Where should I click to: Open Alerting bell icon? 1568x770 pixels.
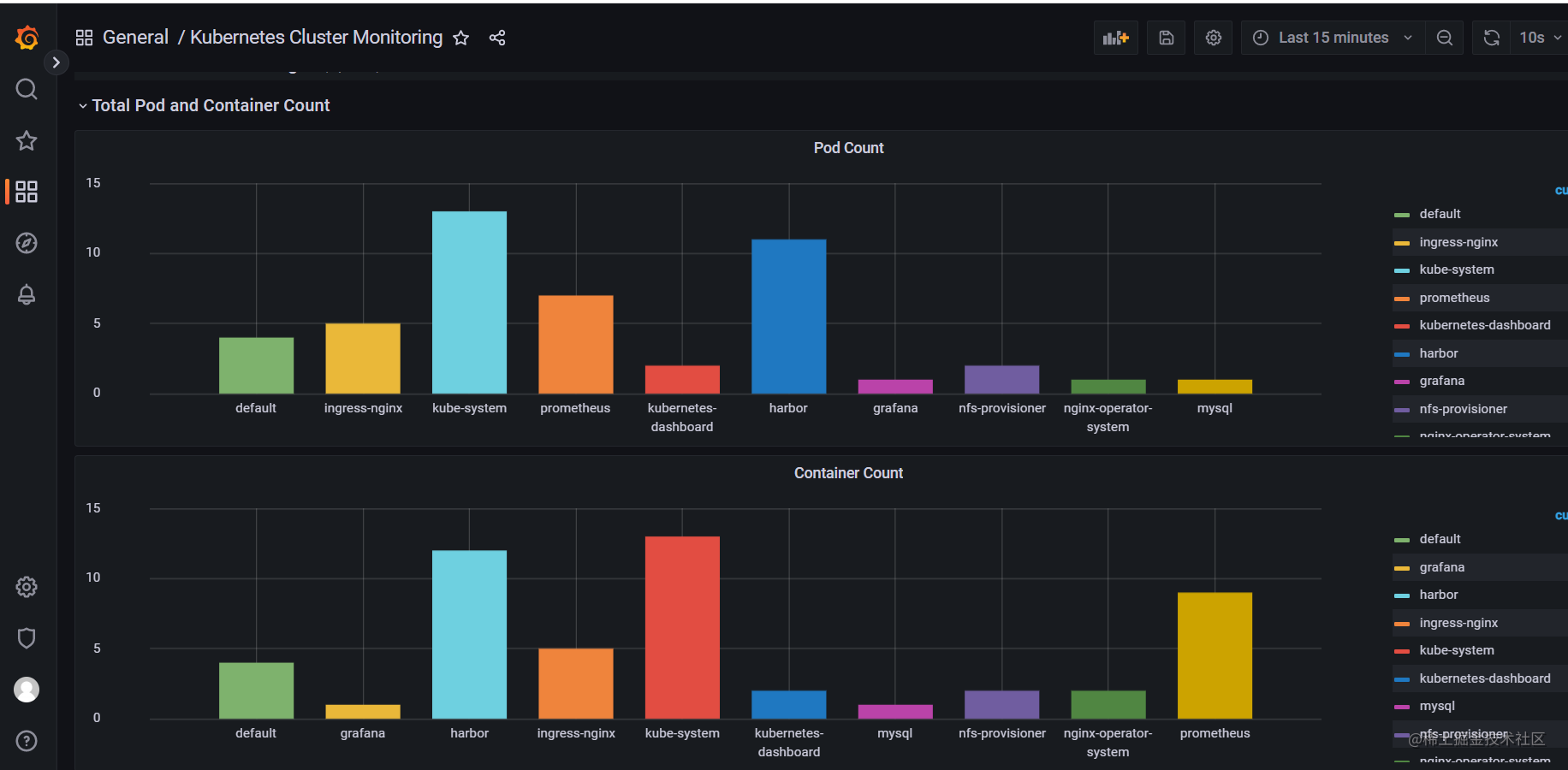pos(27,294)
